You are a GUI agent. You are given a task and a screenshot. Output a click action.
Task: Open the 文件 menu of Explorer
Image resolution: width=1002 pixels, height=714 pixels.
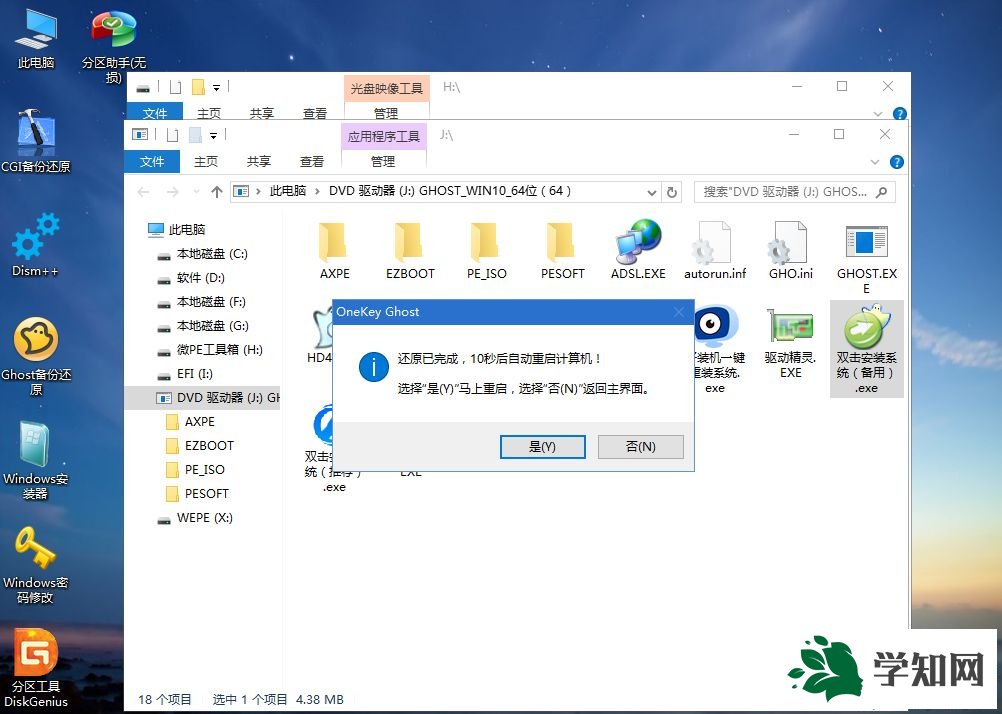152,161
